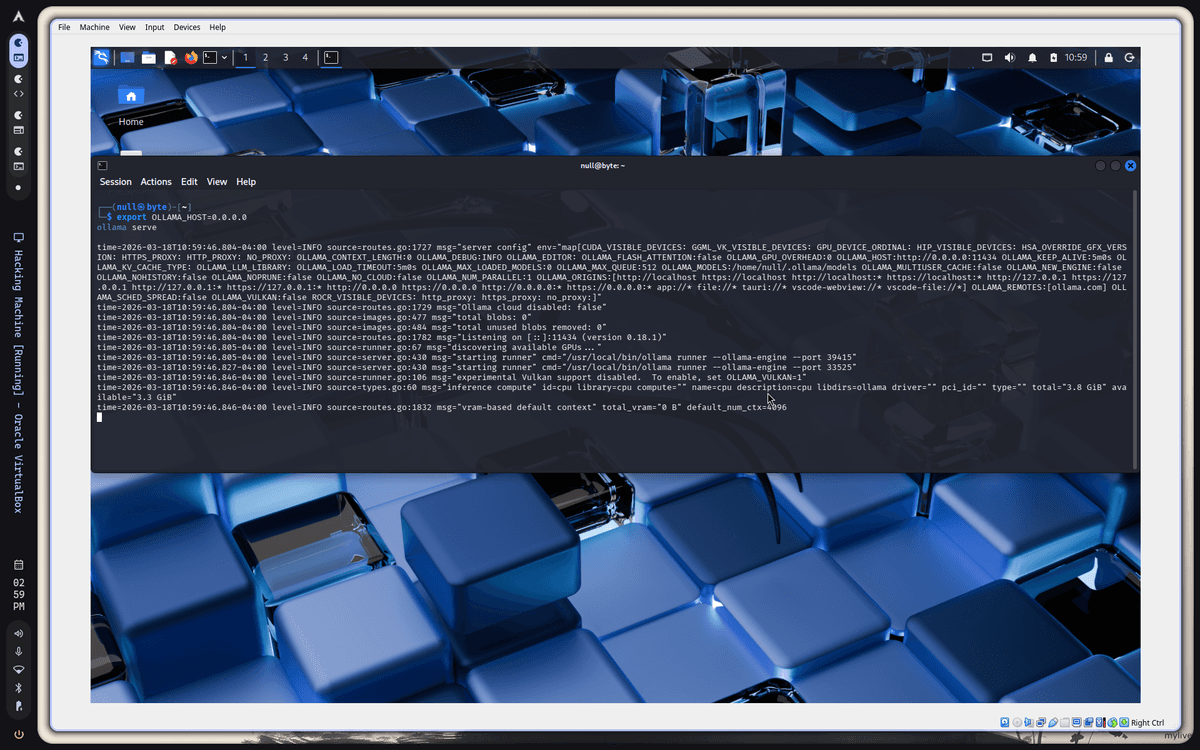Click the VirtualBox display status icon
Viewport: 1200px width, 750px height.
tap(1077, 722)
